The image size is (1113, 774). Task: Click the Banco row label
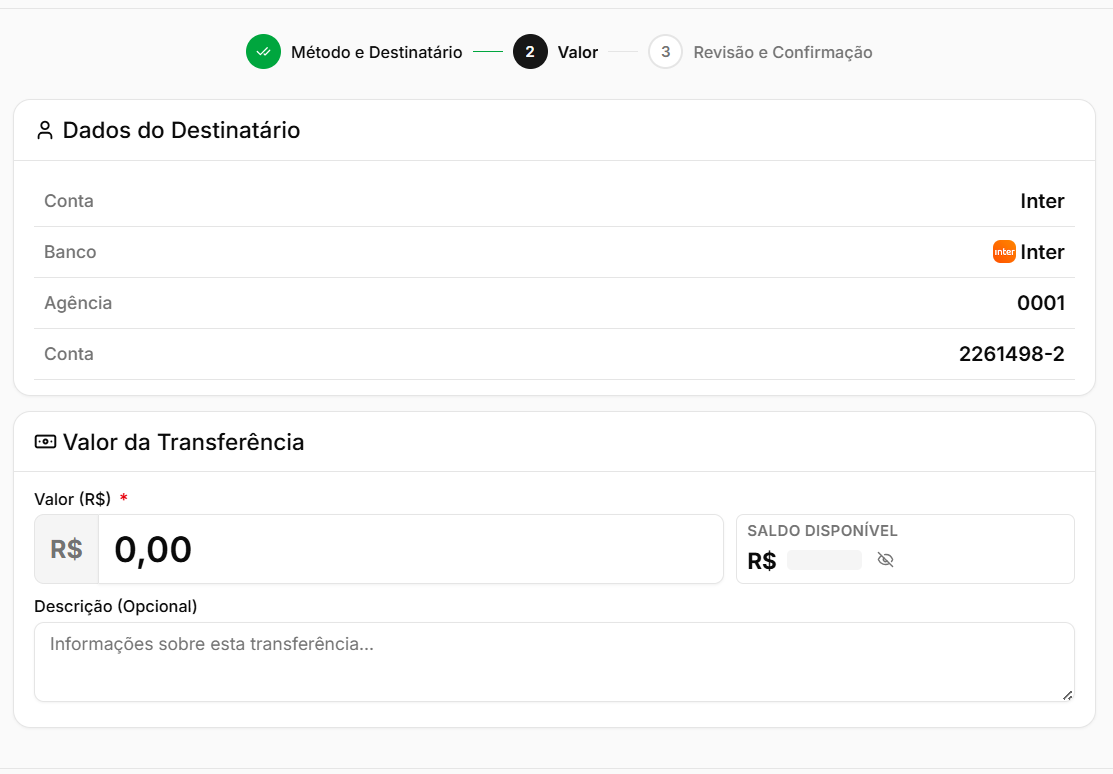click(70, 252)
